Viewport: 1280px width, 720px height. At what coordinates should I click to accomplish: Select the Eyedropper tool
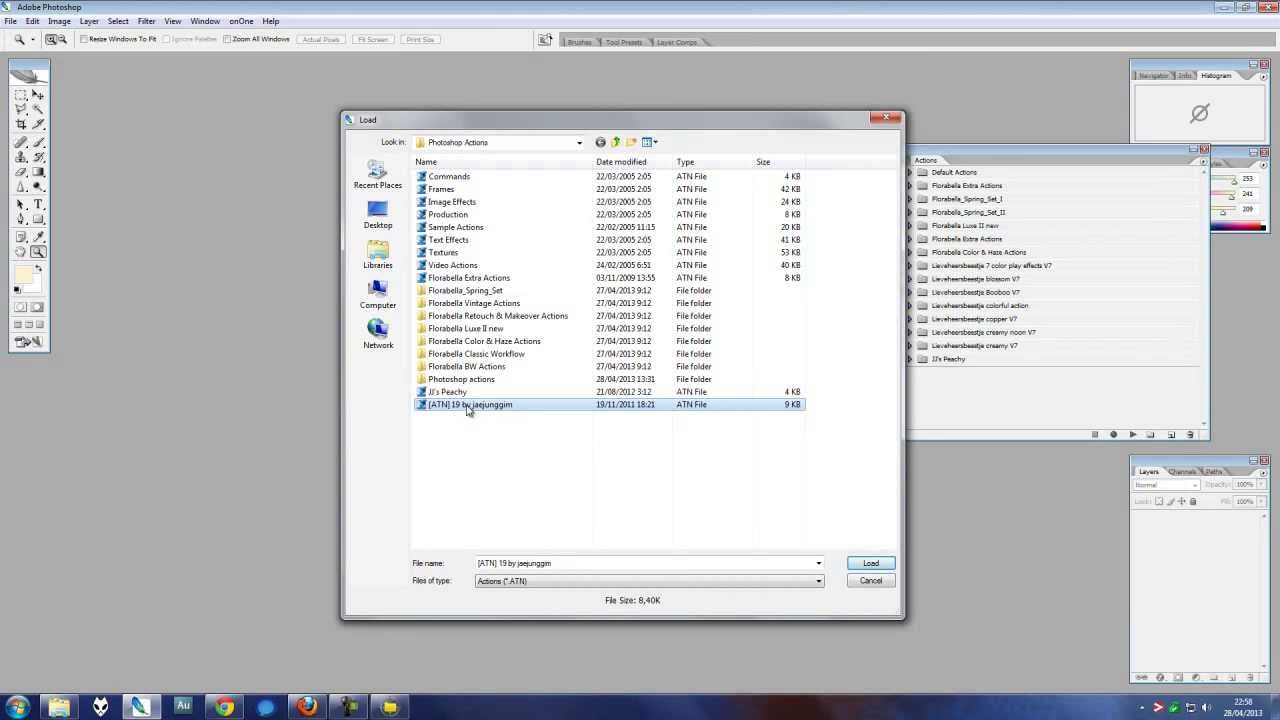[38, 238]
